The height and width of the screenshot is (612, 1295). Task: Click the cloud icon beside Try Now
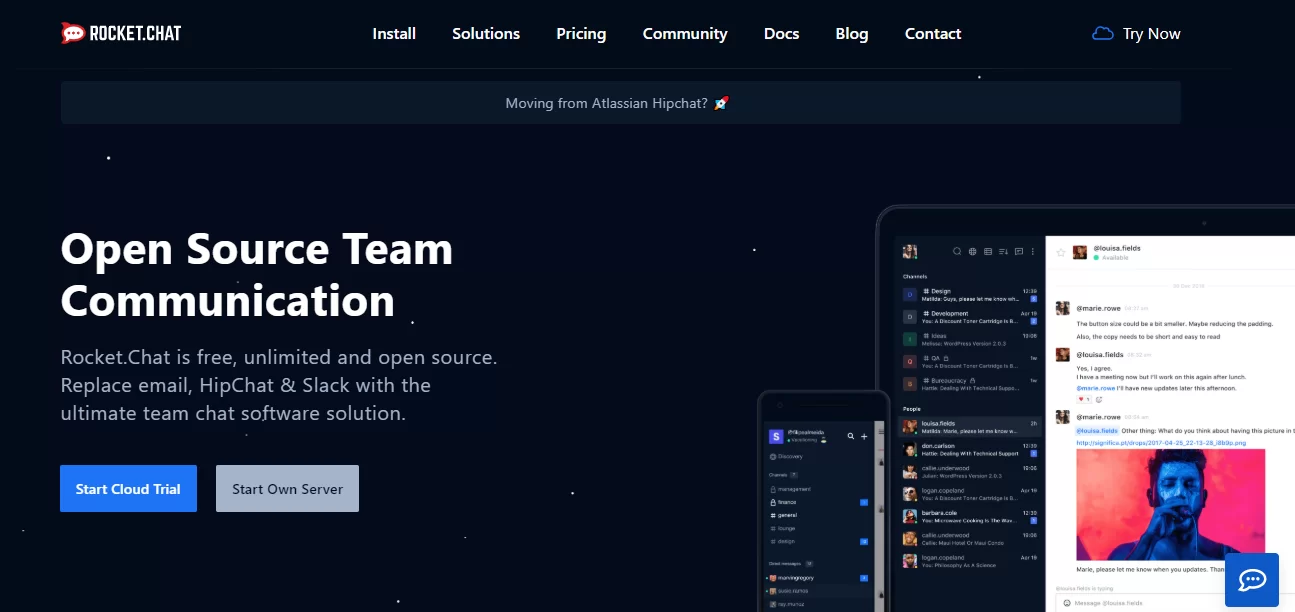(1102, 34)
